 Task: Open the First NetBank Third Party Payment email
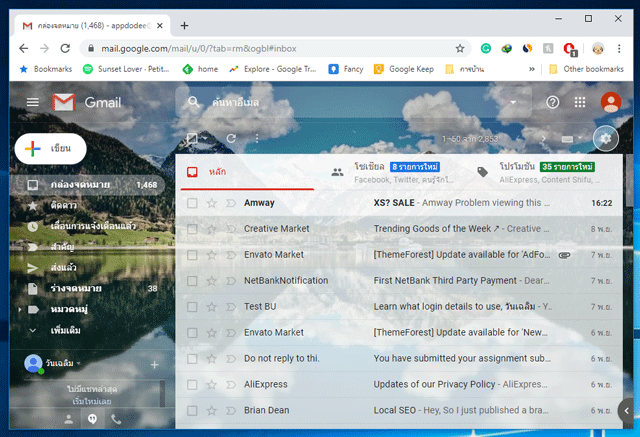pyautogui.click(x=399, y=281)
